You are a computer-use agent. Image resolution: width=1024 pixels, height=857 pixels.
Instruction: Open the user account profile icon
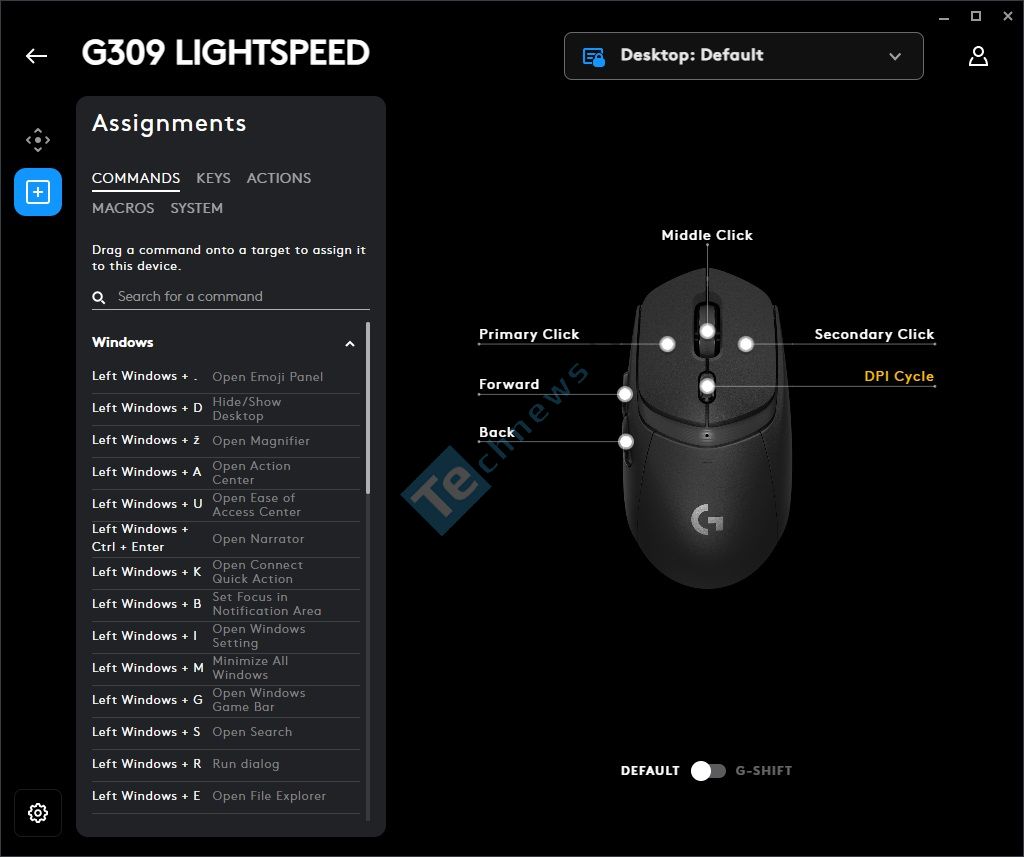pos(978,56)
